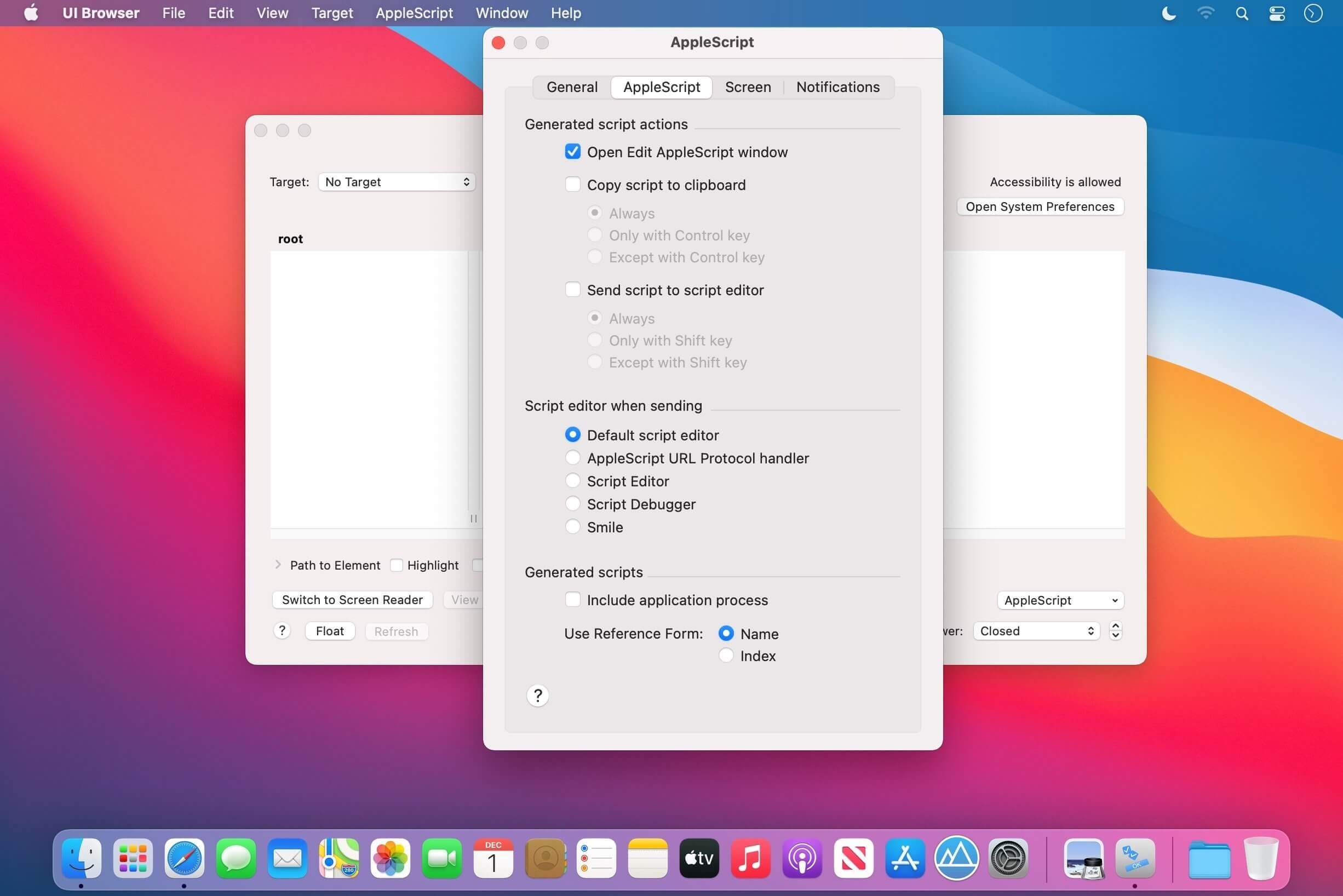Open Podcasts app in Dock
1343x896 pixels.
point(802,858)
